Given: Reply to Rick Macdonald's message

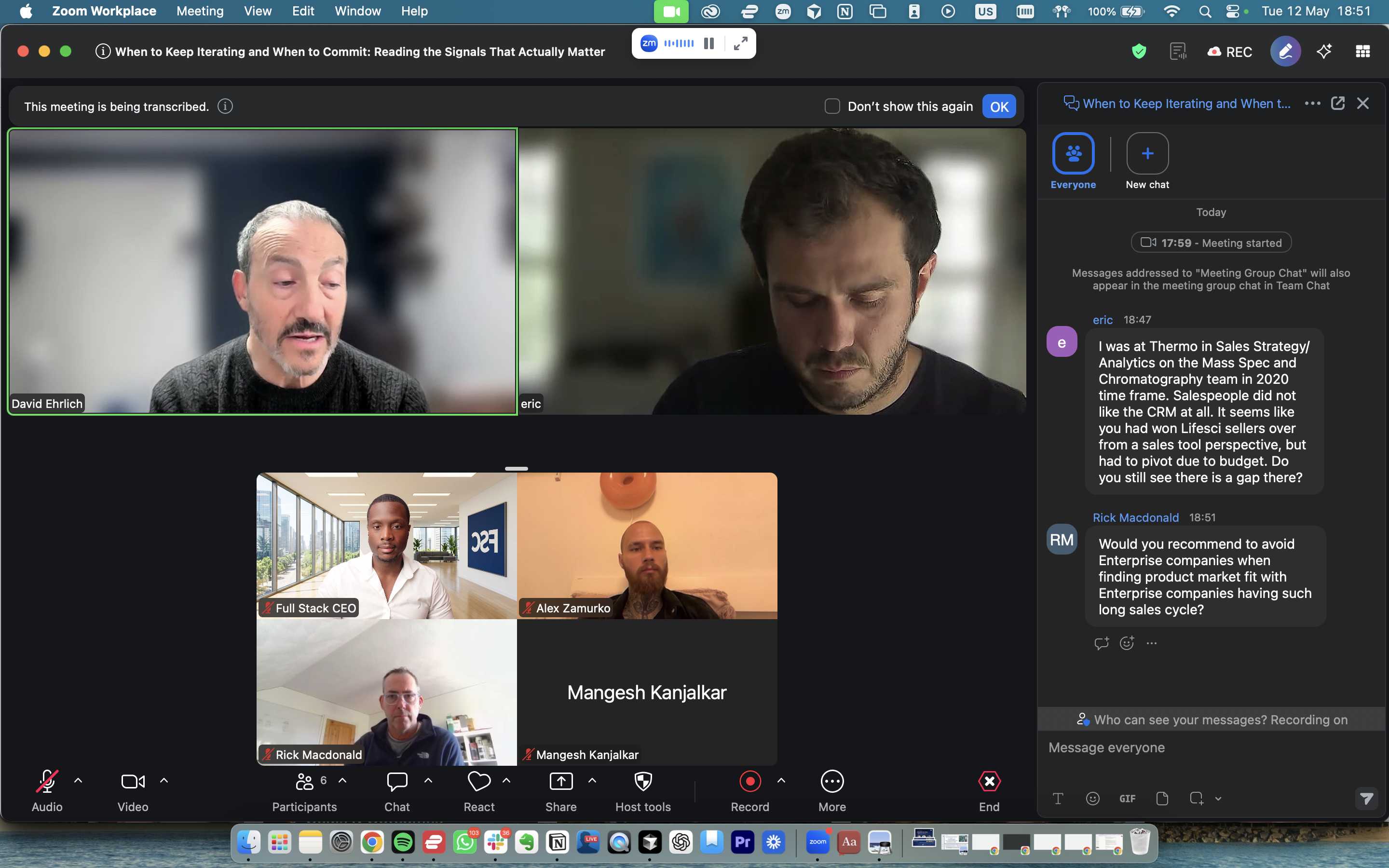Looking at the screenshot, I should click(x=1101, y=643).
